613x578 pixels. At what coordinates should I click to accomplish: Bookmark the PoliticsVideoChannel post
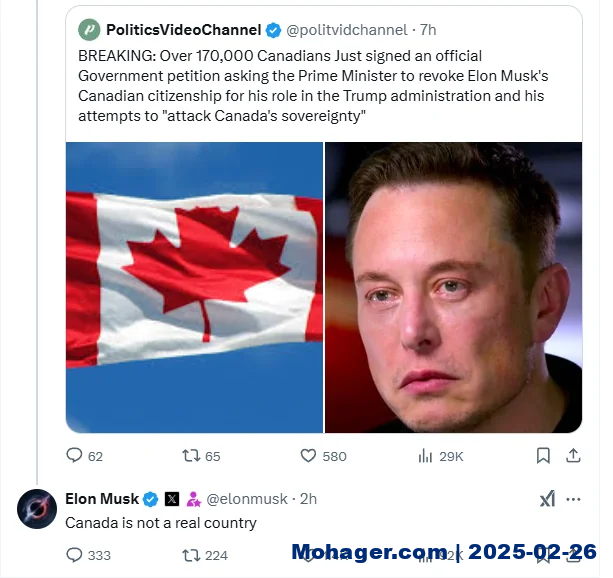(543, 456)
